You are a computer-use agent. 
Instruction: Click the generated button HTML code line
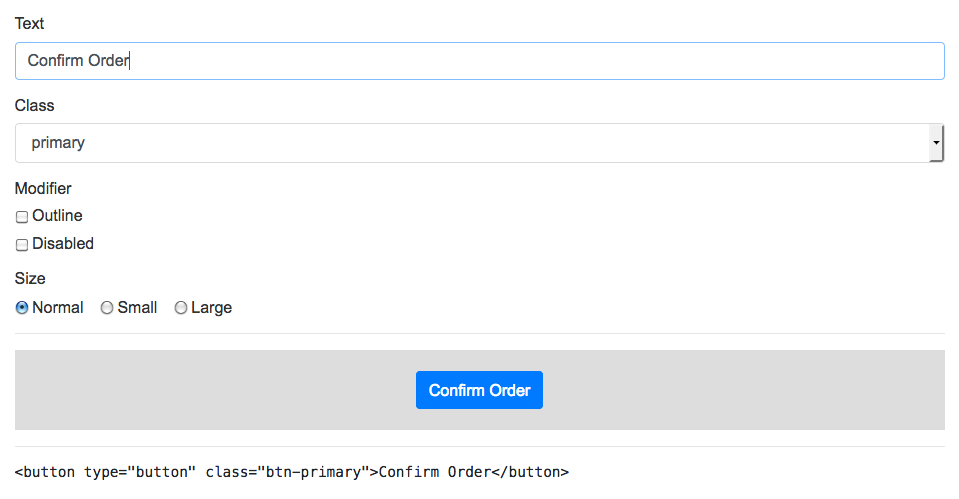coord(292,472)
